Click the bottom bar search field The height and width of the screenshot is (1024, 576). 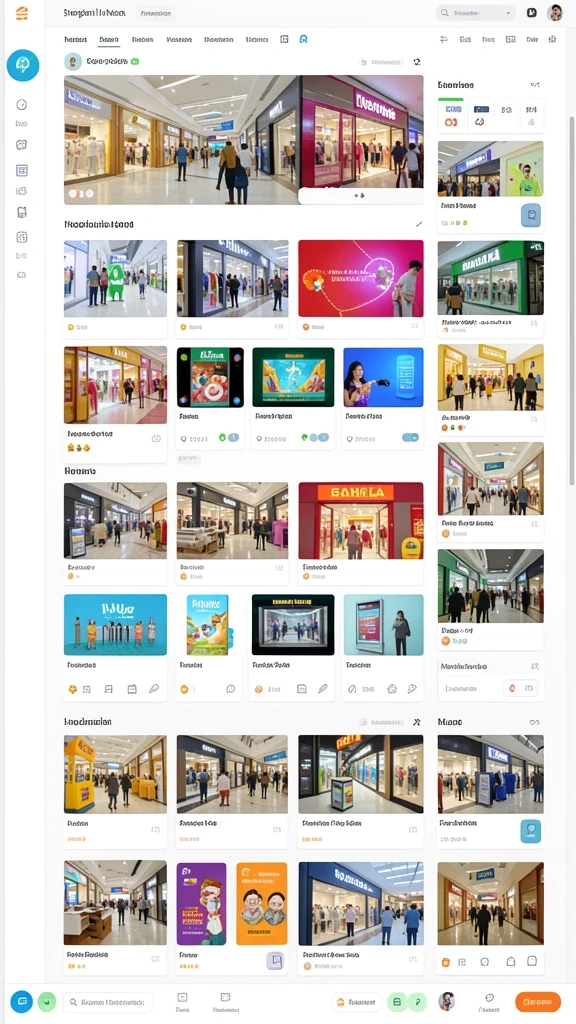pyautogui.click(x=108, y=1002)
